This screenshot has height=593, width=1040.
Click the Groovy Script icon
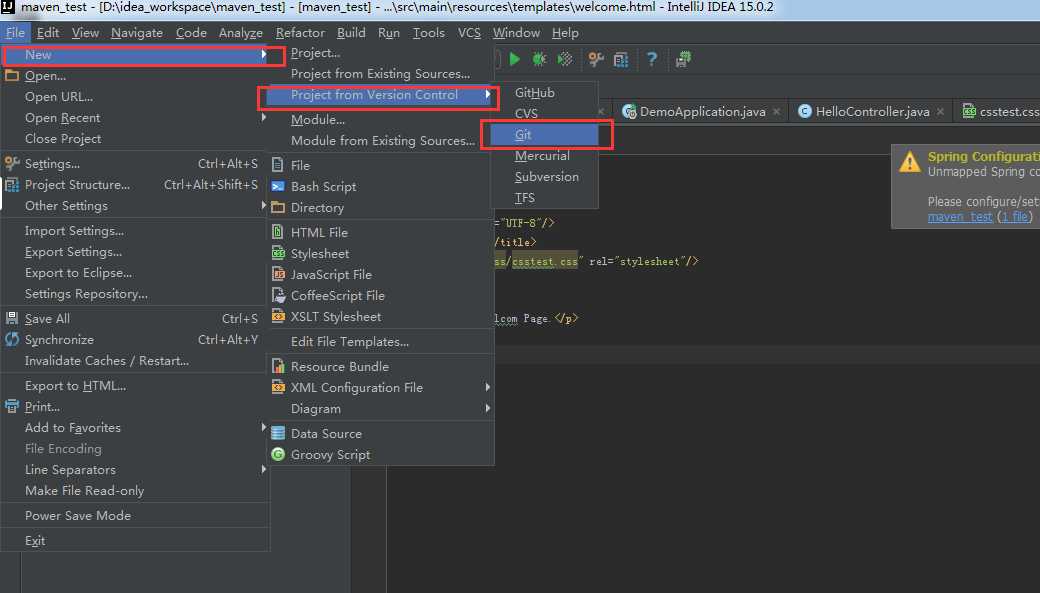click(x=279, y=454)
